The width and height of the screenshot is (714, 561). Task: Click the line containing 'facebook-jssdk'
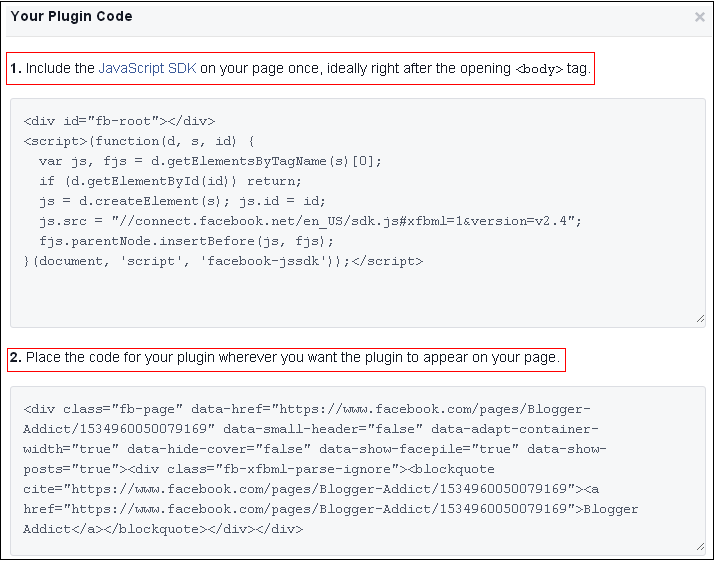pos(222,261)
